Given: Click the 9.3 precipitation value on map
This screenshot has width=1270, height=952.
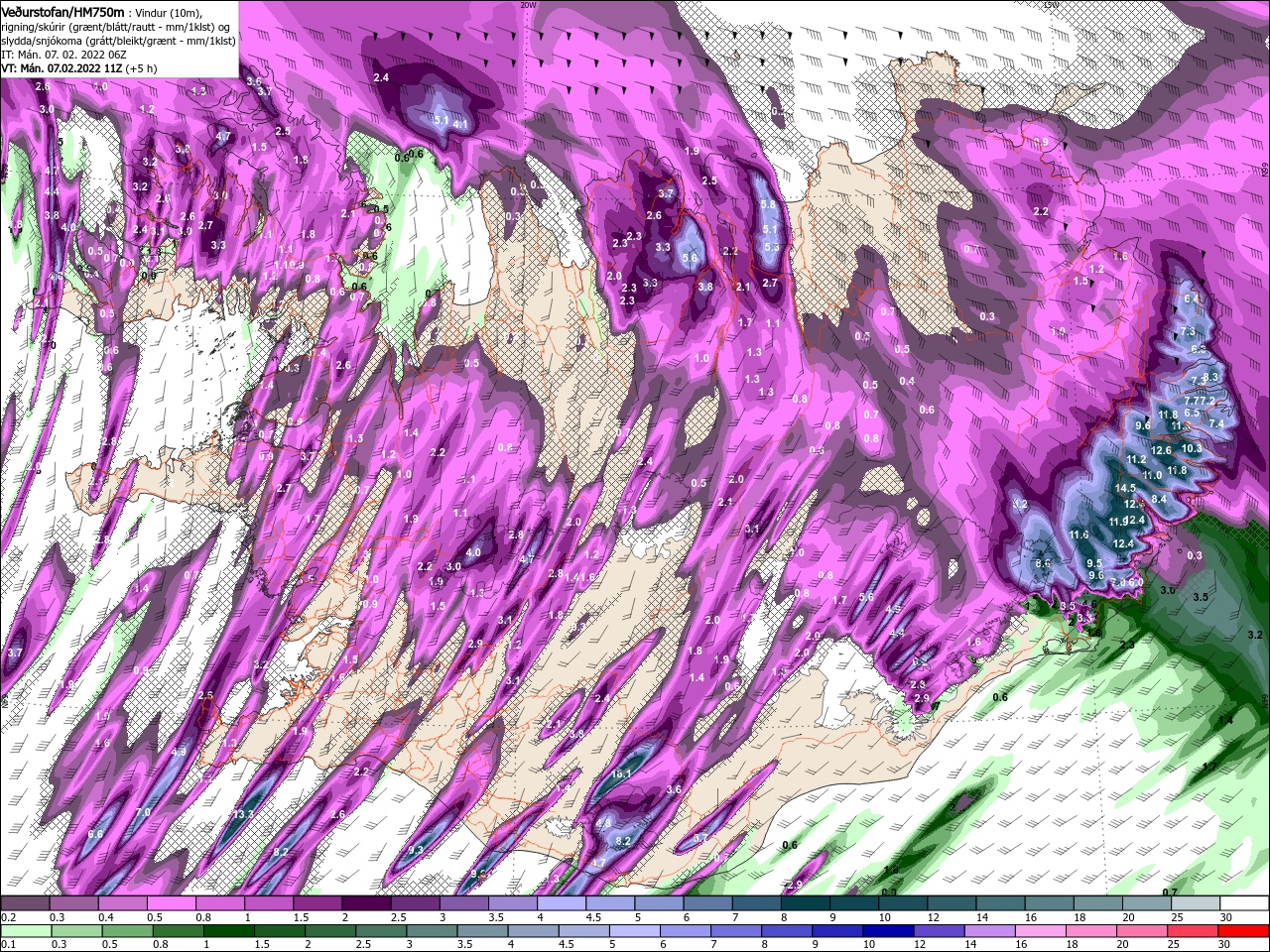Looking at the screenshot, I should [x=416, y=850].
